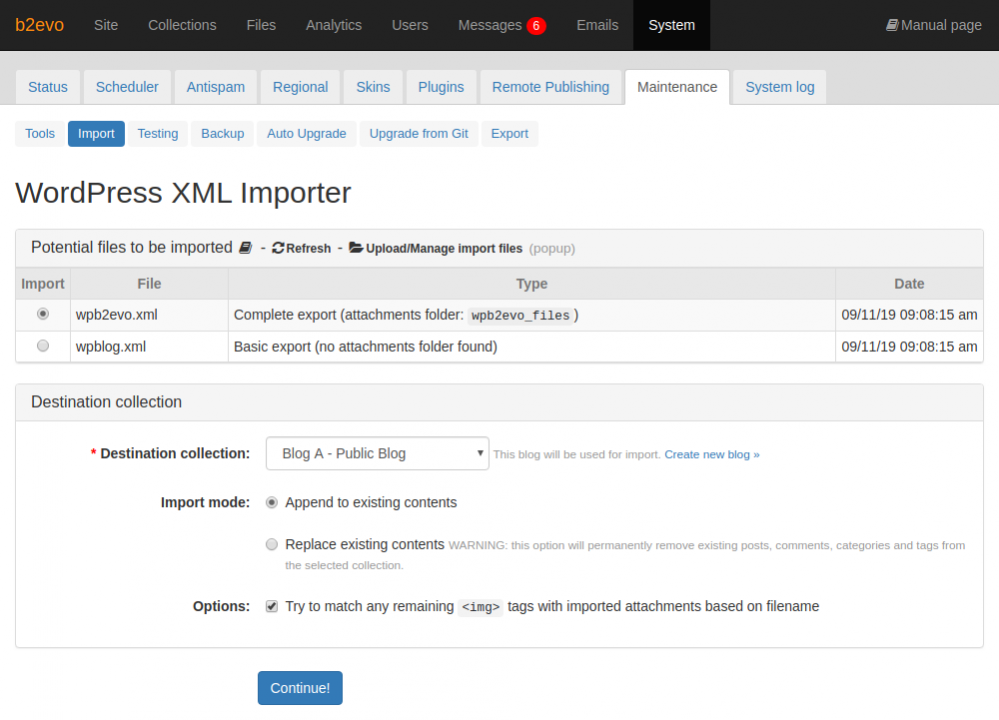Screen dimensions: 999x720
Task: Open the Testing sub-tab
Action: point(158,134)
